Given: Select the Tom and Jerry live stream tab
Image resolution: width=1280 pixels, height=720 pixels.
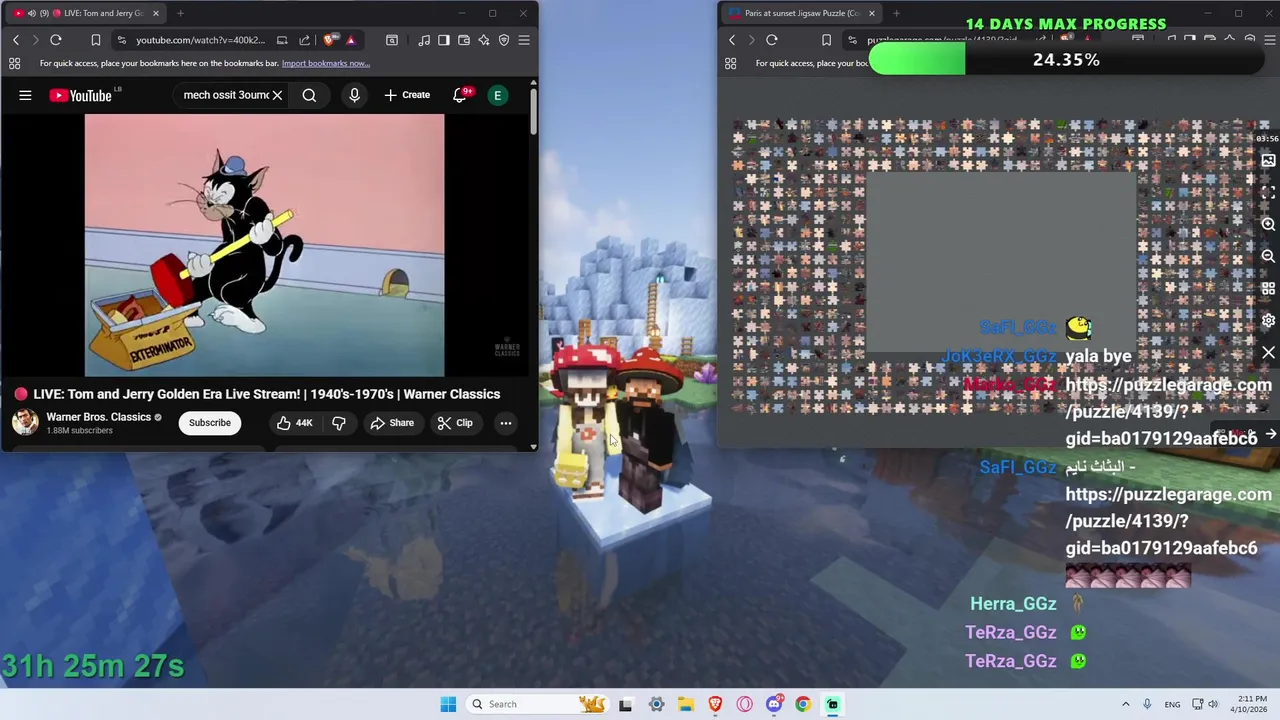Looking at the screenshot, I should pyautogui.click(x=88, y=13).
